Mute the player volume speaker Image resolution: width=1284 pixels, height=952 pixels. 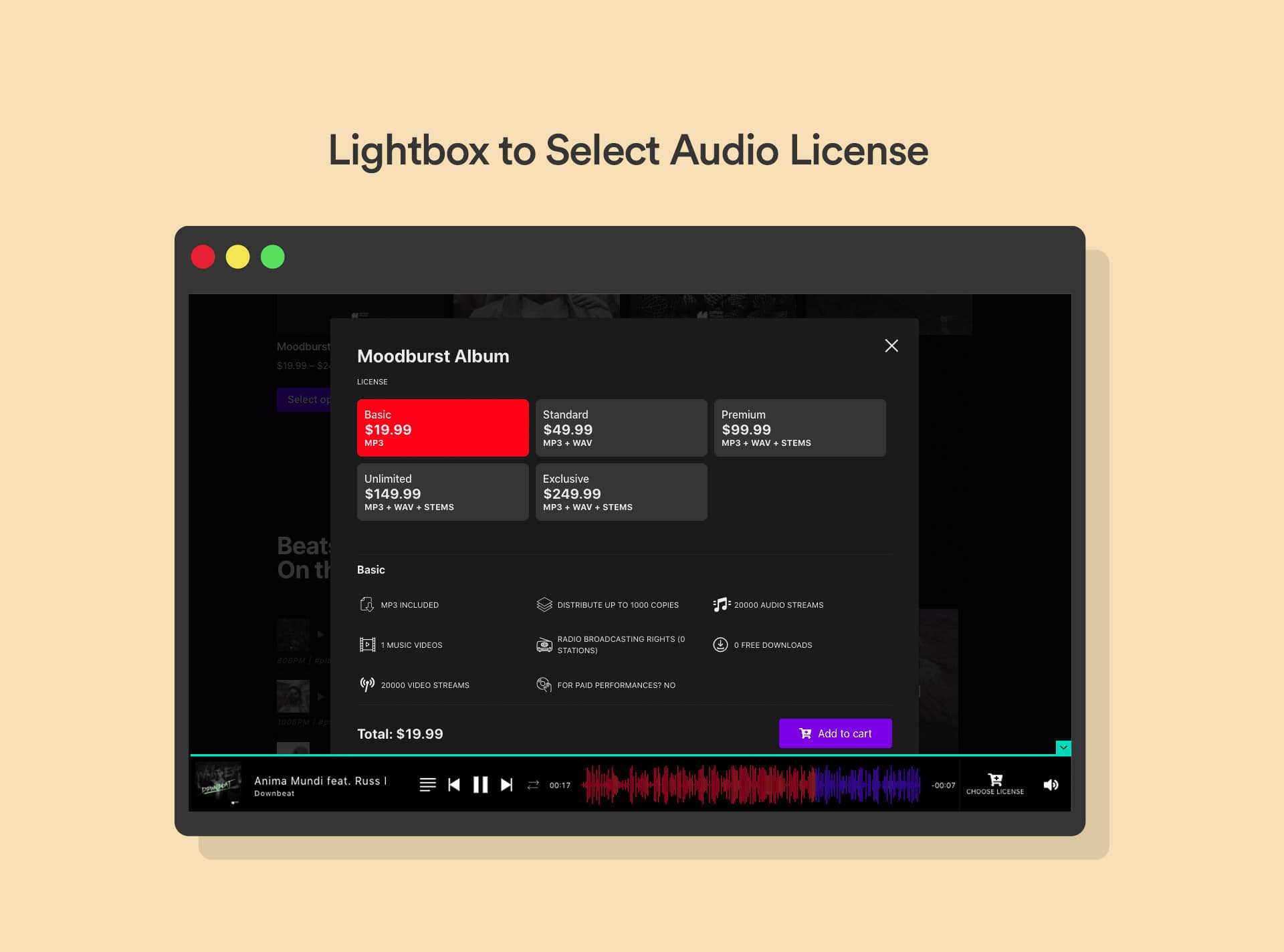(x=1051, y=785)
